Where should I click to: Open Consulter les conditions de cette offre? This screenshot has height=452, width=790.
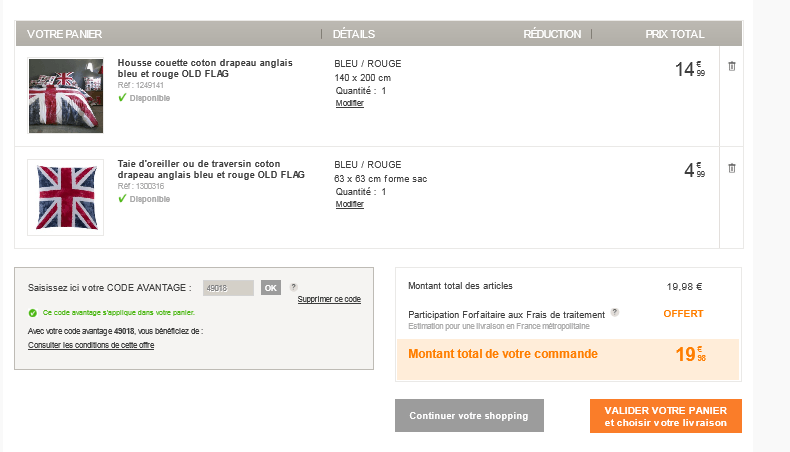tap(91, 345)
